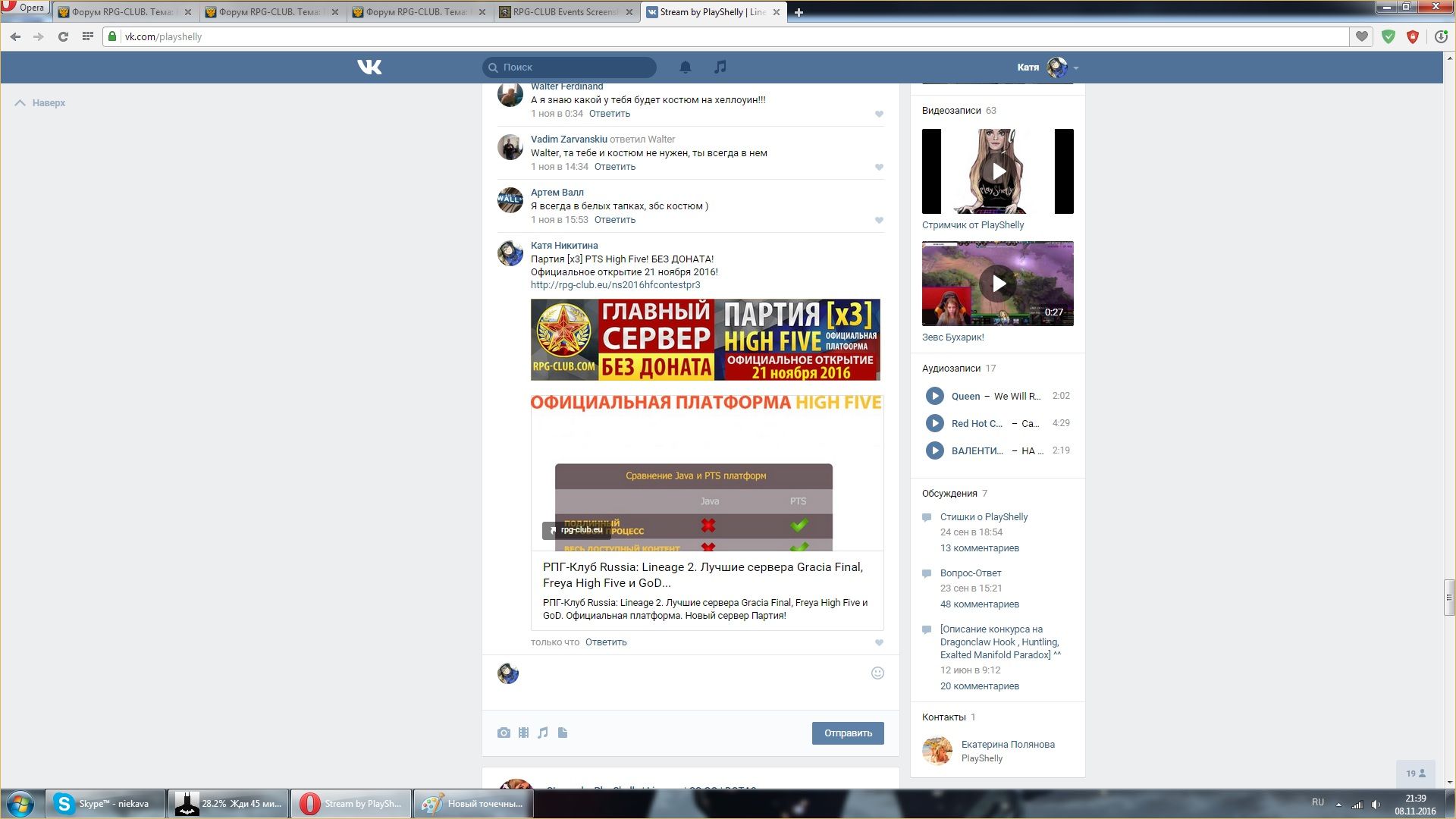
Task: Like Vadim Zarvanskiu's comment heart
Action: point(879,167)
